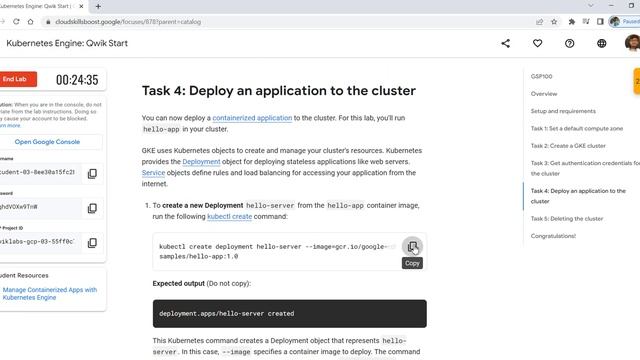This screenshot has width=640, height=360.
Task: Select the password field text
Action: coord(19,207)
